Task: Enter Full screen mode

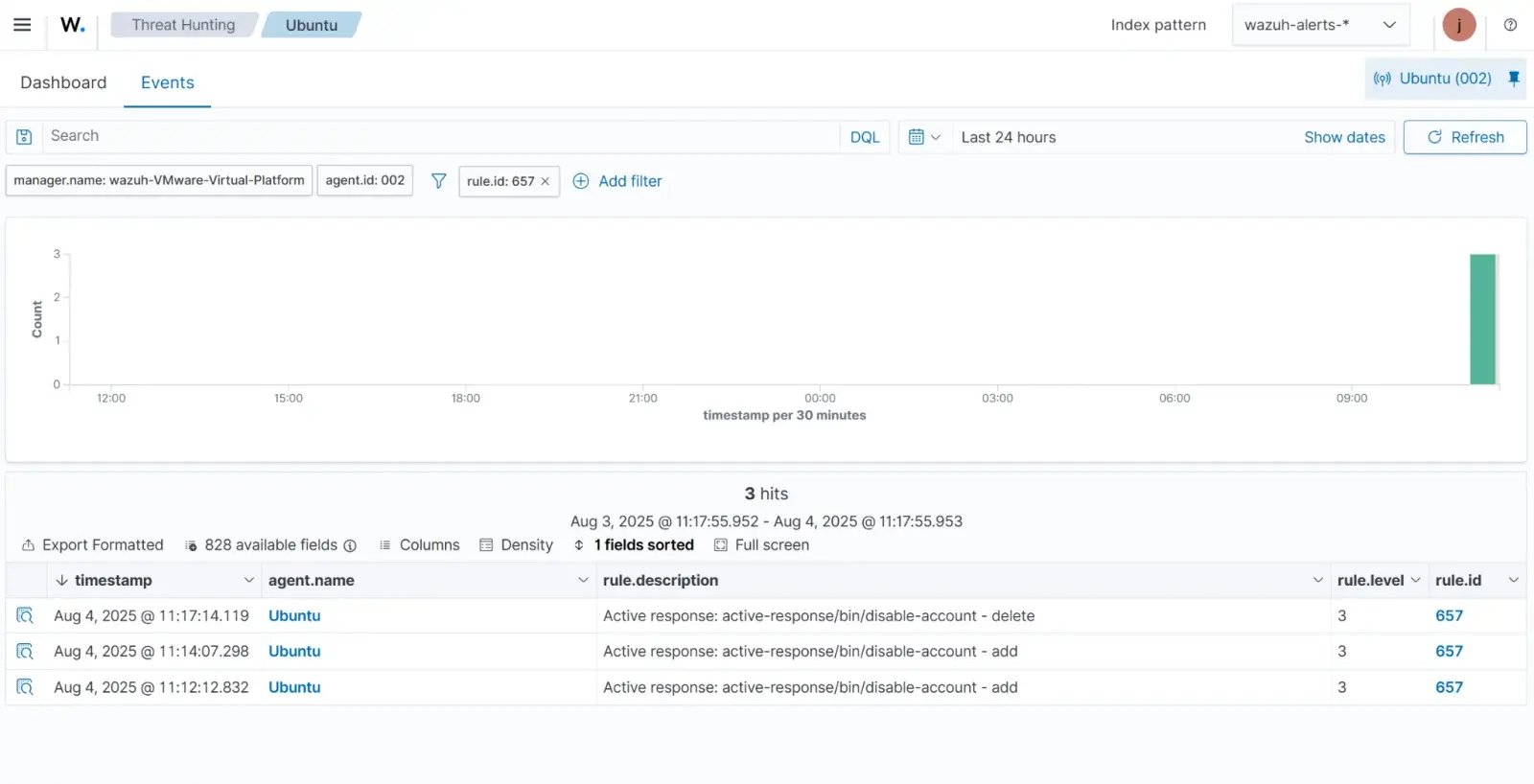Action: tap(761, 544)
